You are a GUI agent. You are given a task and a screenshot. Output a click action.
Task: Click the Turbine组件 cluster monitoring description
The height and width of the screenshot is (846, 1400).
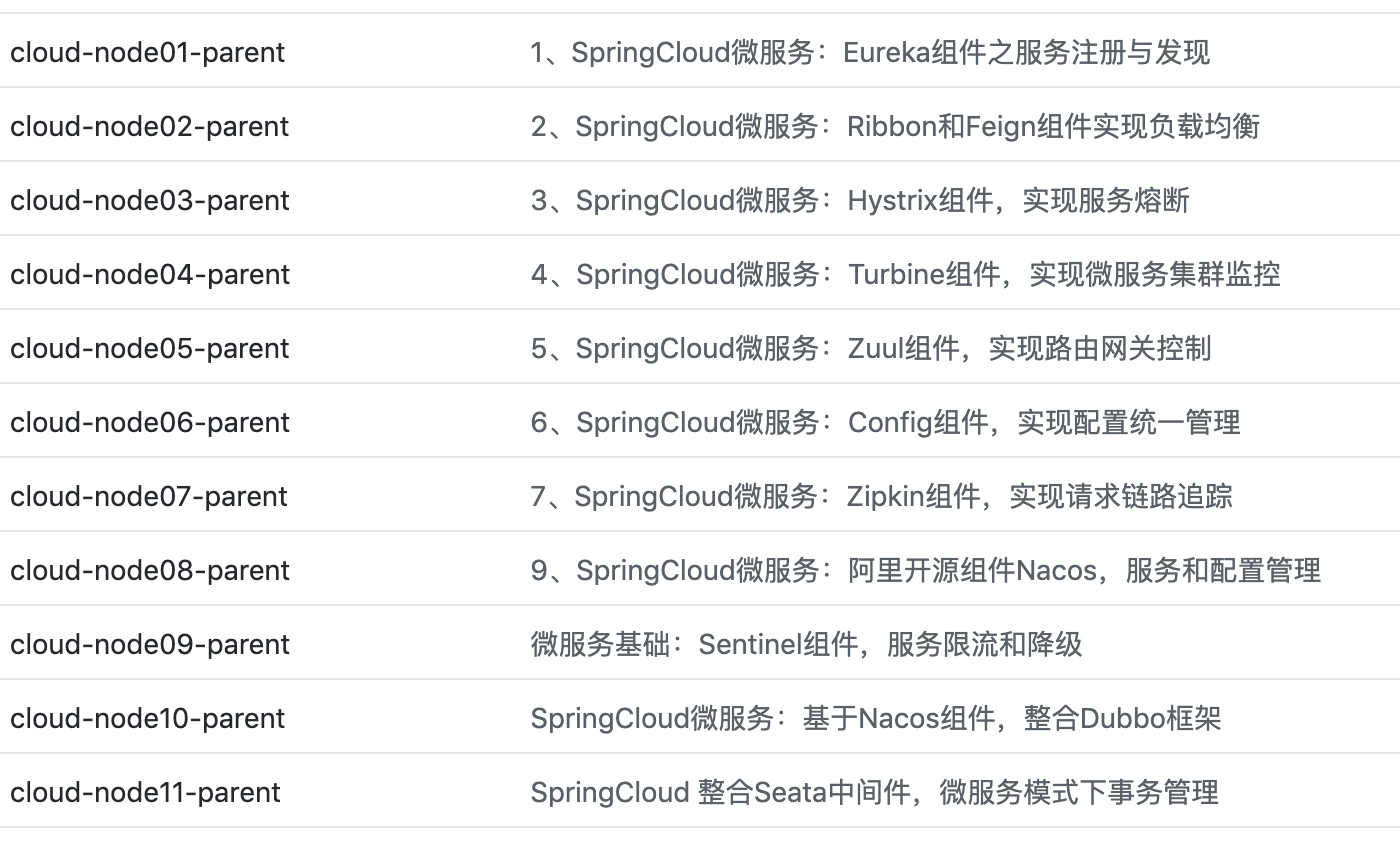point(905,274)
